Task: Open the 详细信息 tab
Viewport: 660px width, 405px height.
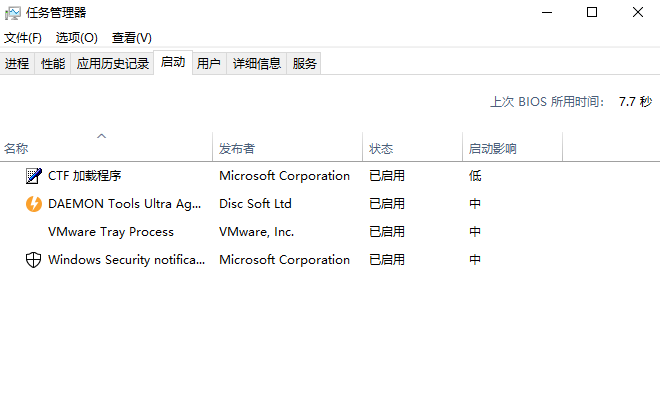Action: click(x=257, y=64)
